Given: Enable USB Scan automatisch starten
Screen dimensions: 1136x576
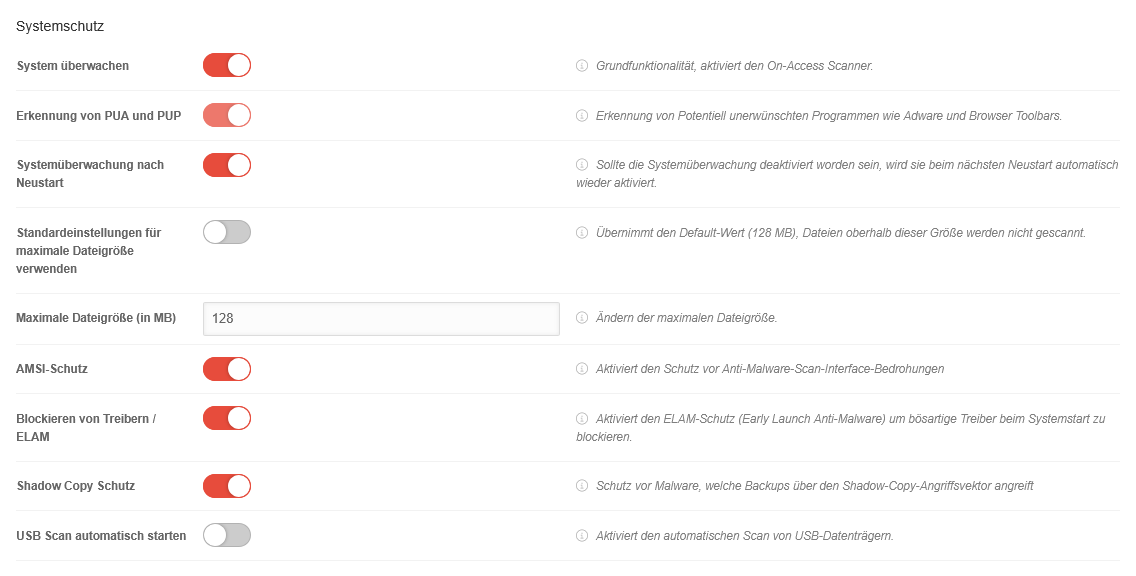Looking at the screenshot, I should (x=226, y=535).
